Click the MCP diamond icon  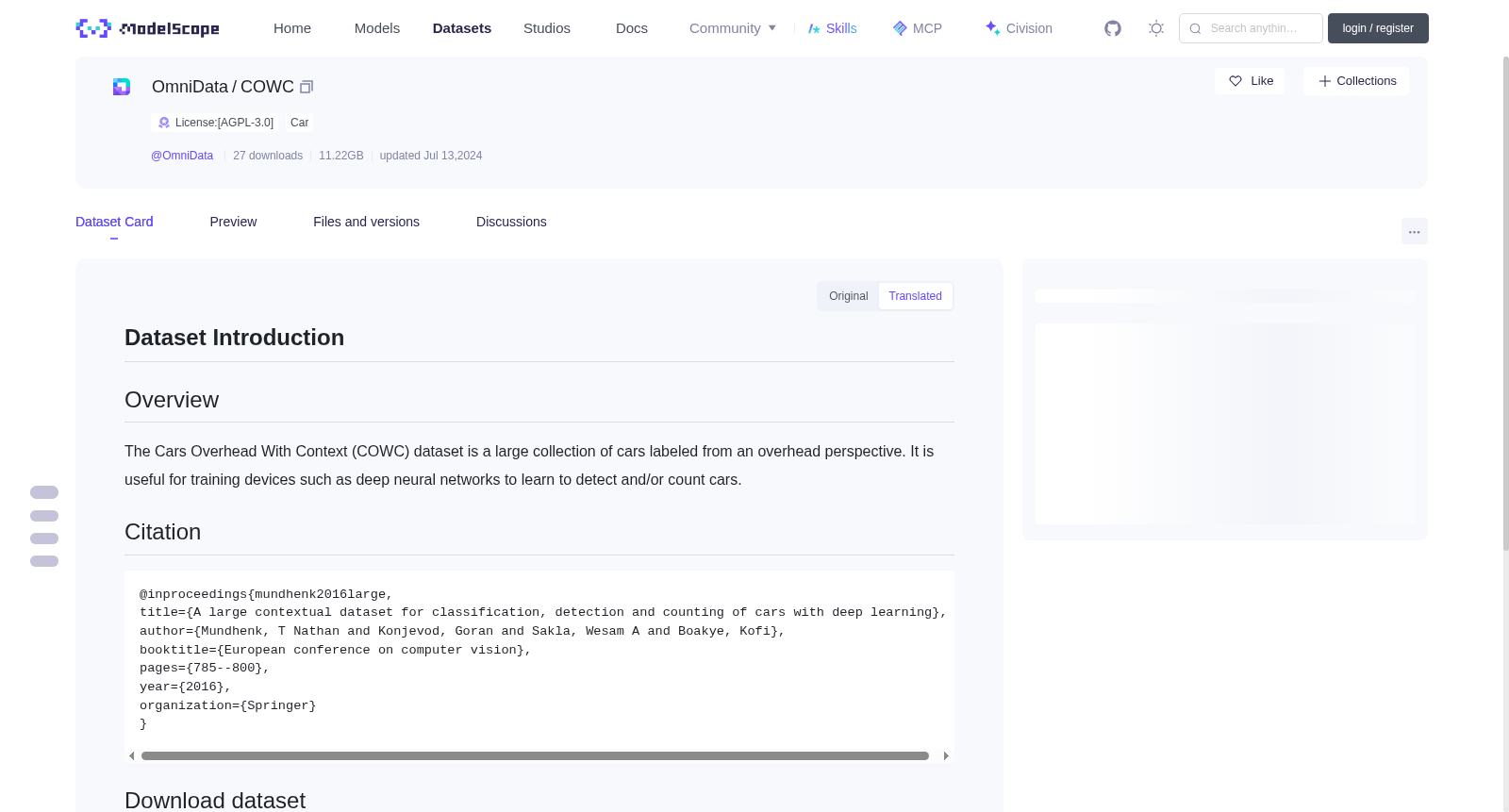point(900,28)
